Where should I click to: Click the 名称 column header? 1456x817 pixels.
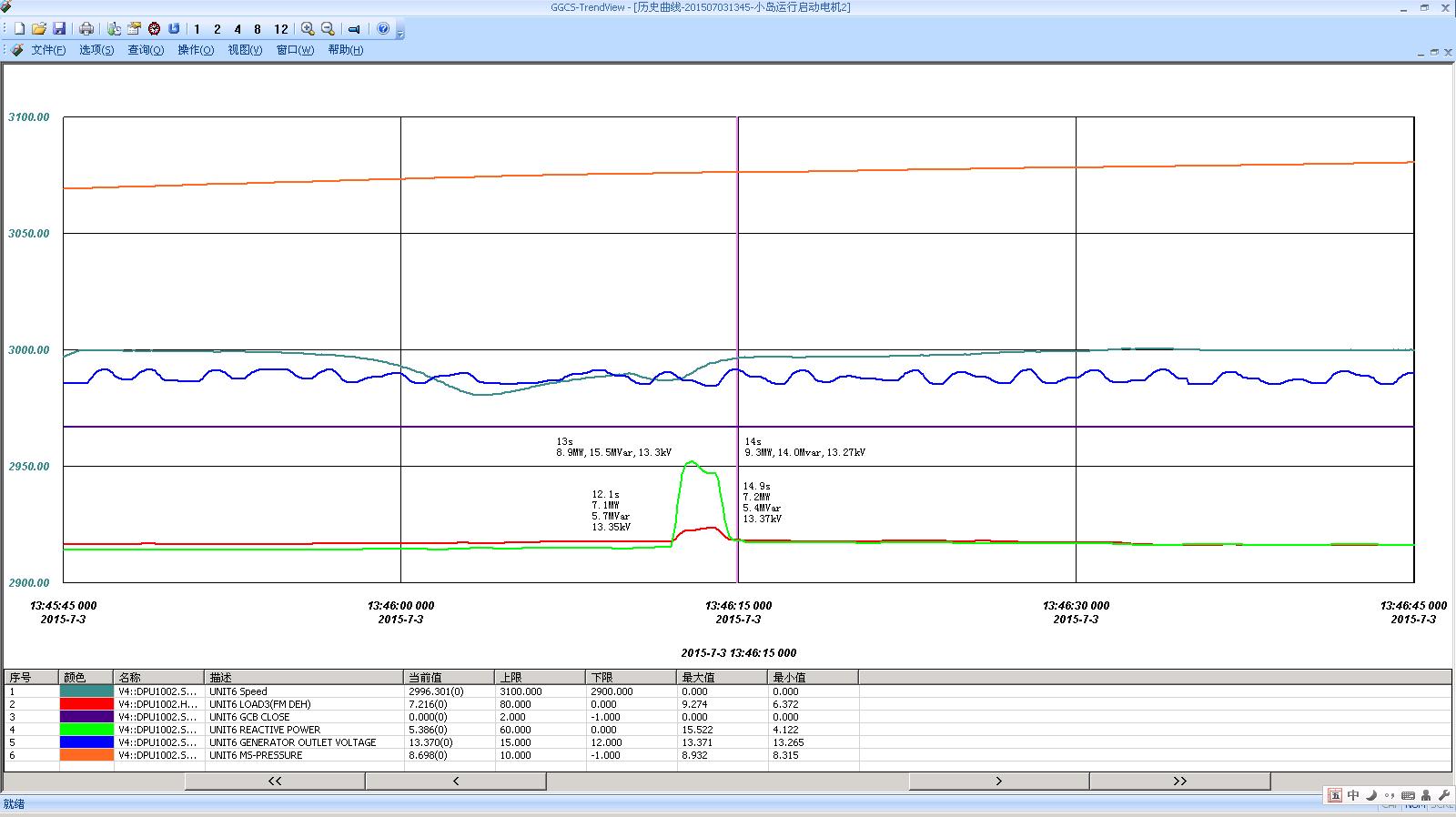point(159,678)
